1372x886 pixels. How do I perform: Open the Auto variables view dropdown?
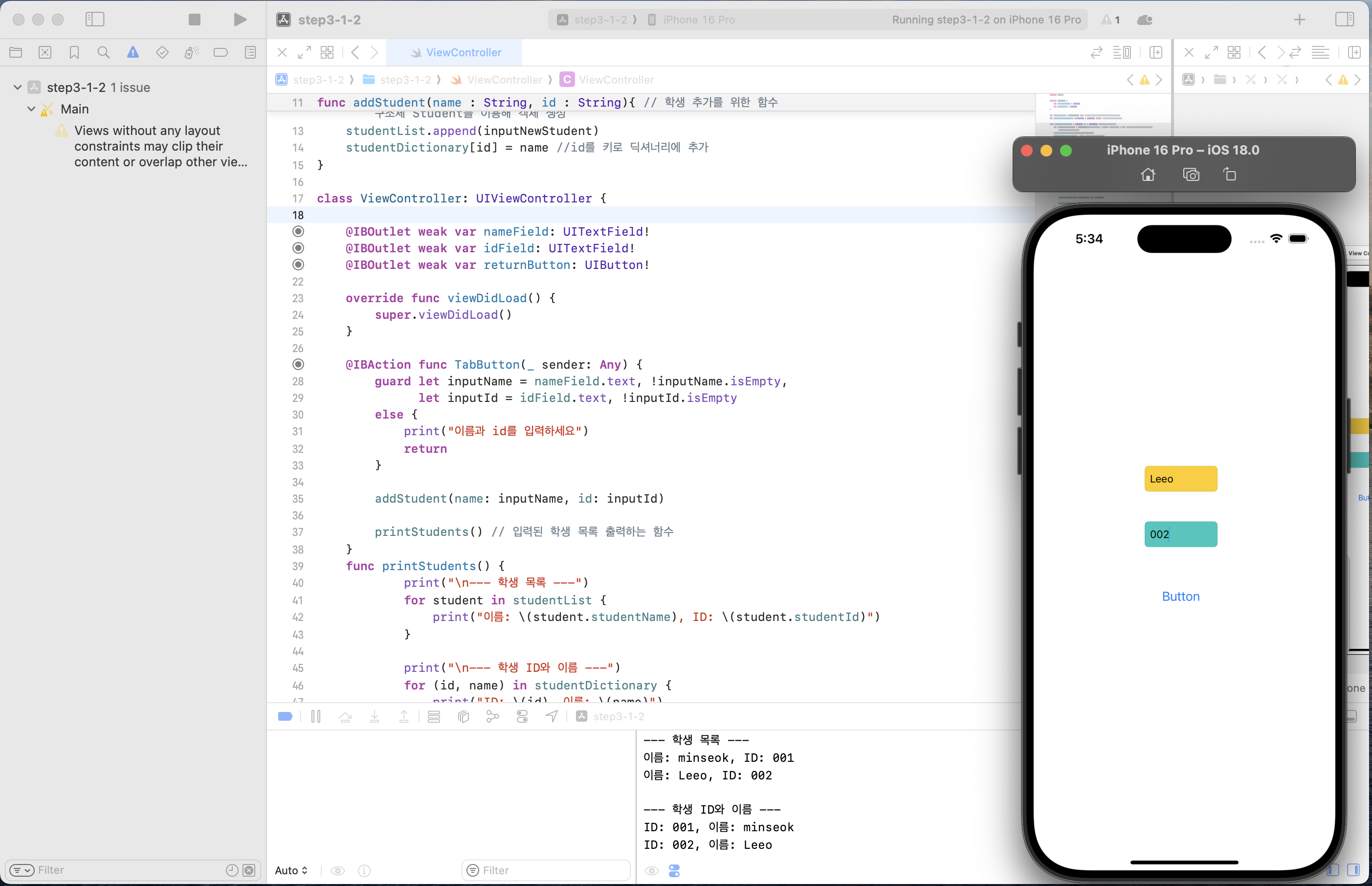pyautogui.click(x=291, y=870)
